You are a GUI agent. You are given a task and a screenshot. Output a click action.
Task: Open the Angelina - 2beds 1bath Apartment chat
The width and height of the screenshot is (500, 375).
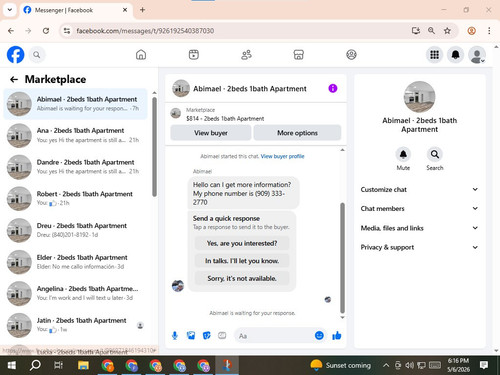76,293
